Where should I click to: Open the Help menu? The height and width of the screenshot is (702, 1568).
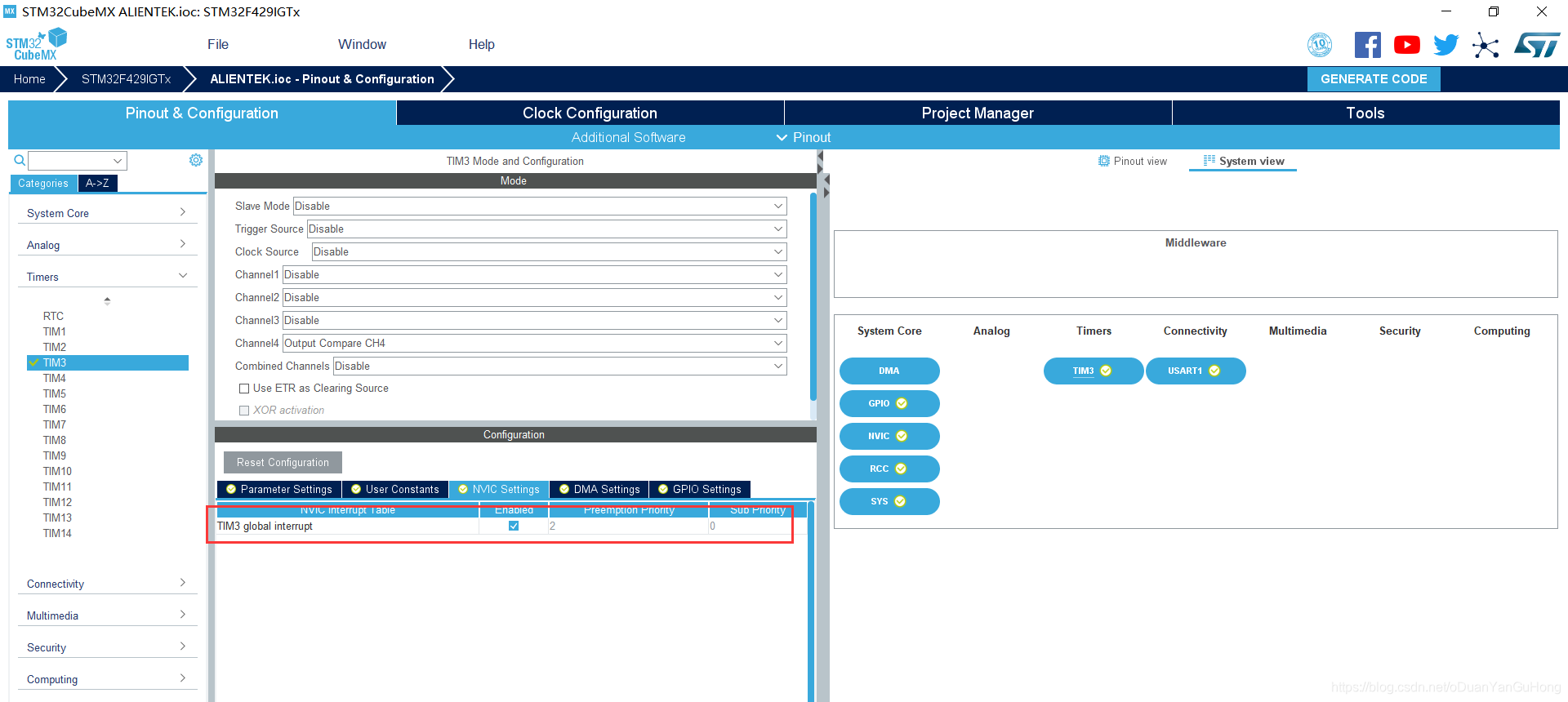point(482,45)
